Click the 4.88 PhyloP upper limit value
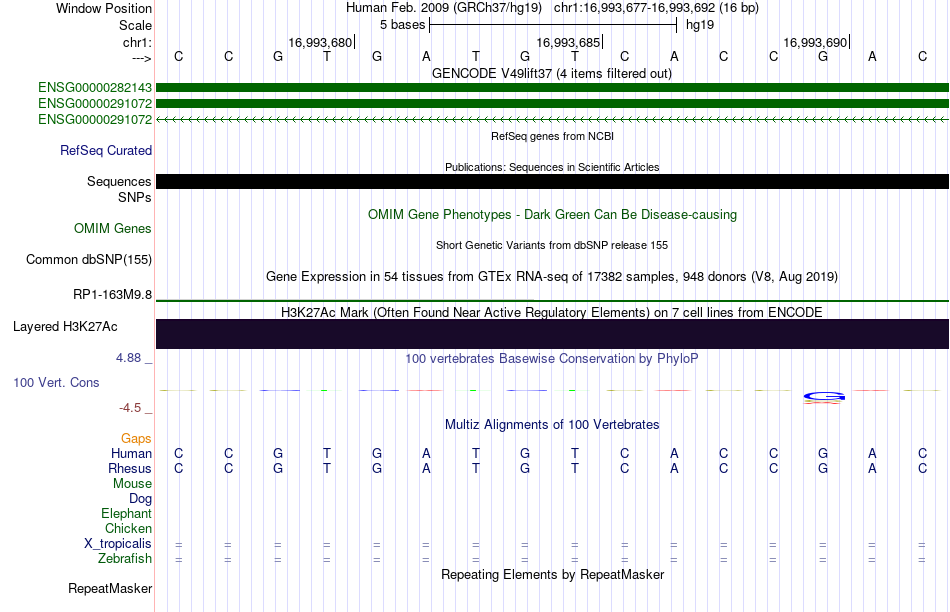Image resolution: width=950 pixels, height=612 pixels. [x=128, y=358]
